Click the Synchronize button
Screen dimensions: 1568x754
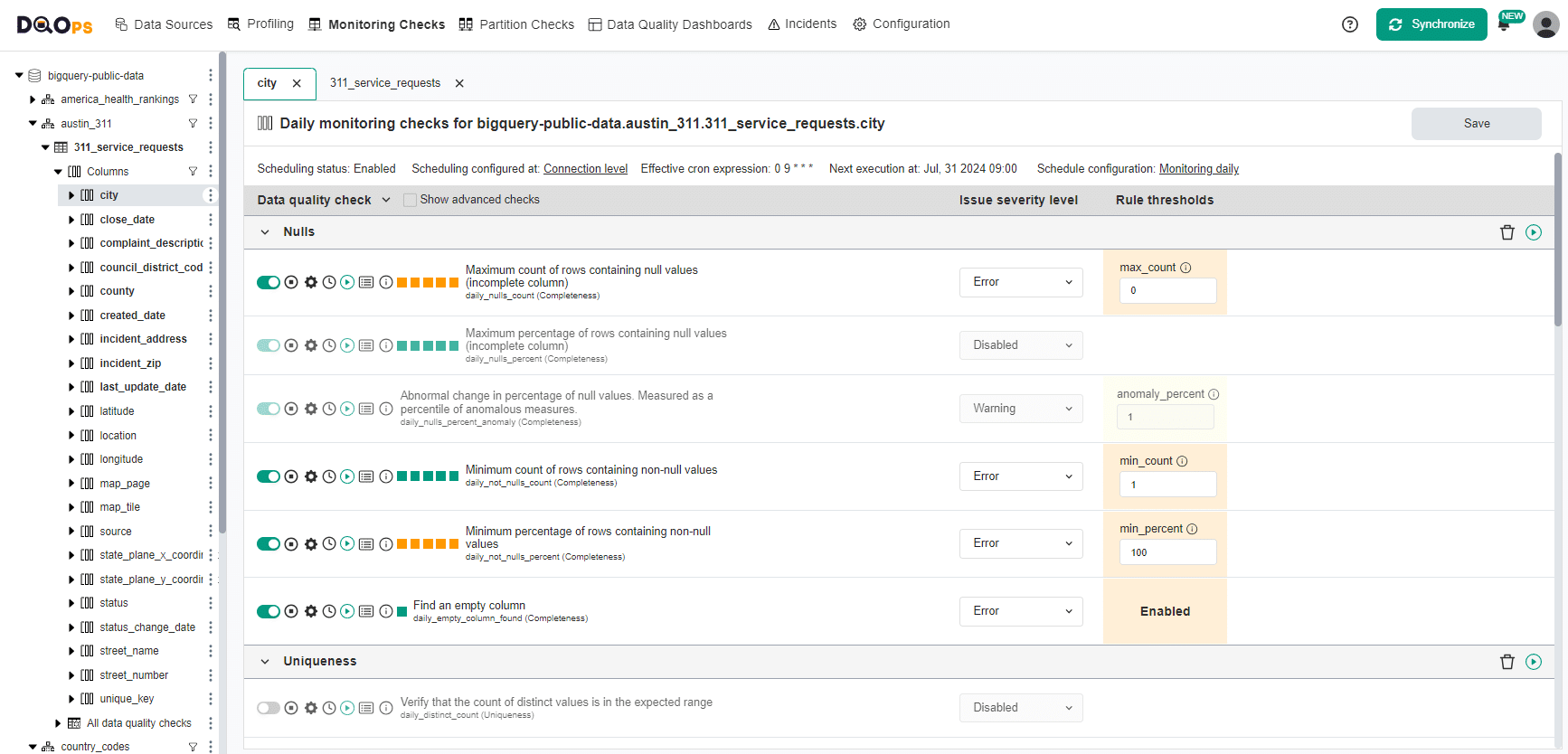[1431, 24]
